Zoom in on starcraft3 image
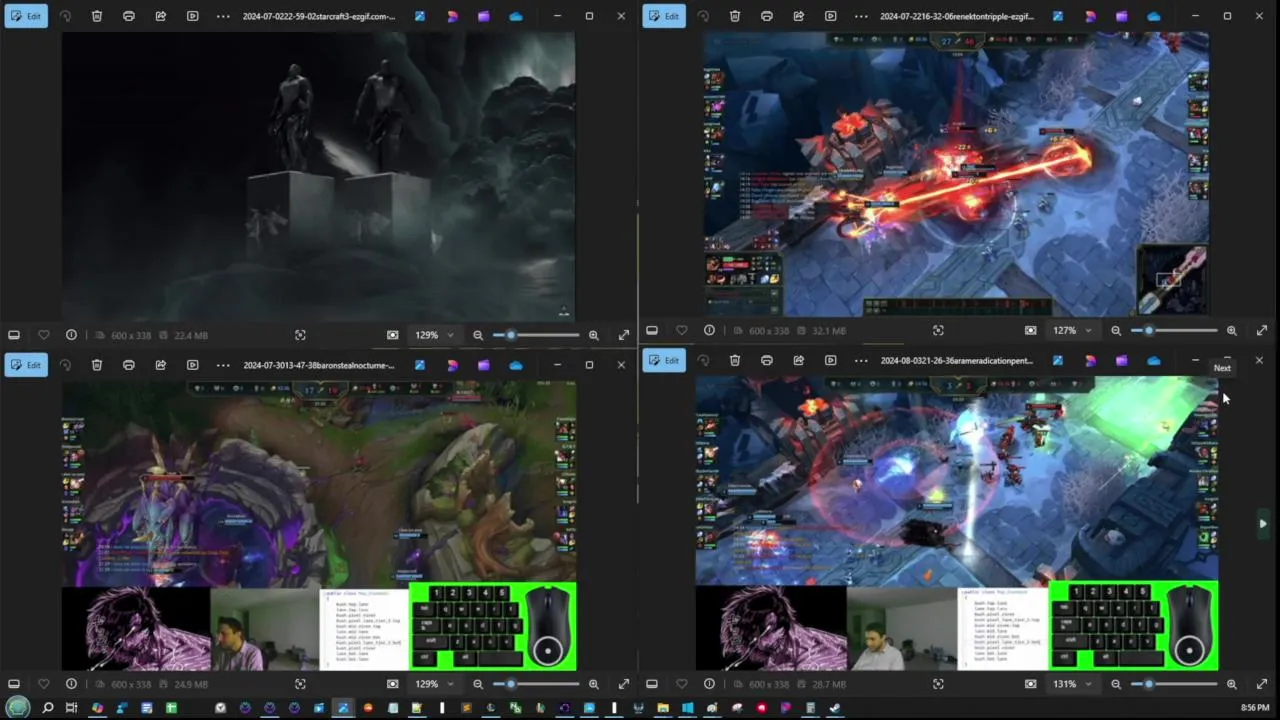Viewport: 1280px width, 720px height. tap(593, 335)
